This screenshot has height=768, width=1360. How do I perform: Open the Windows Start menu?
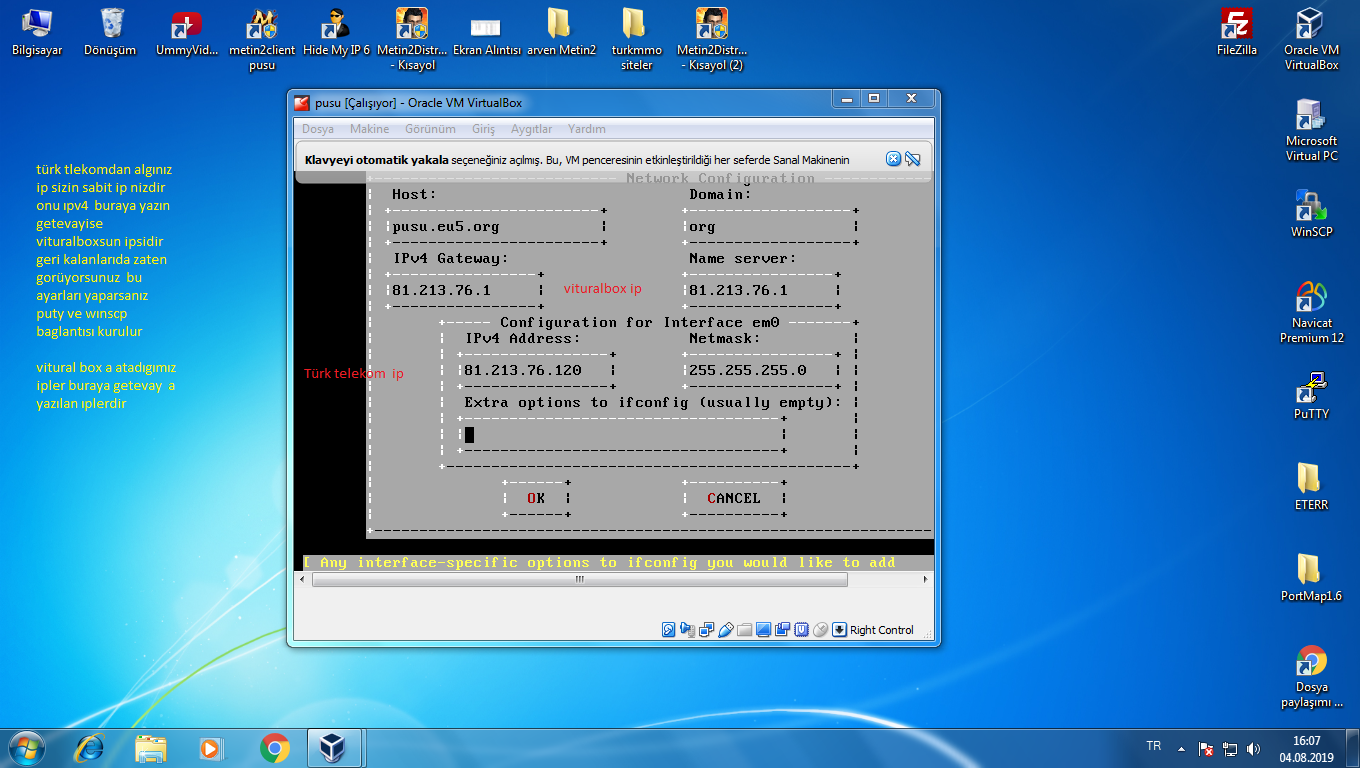tap(26, 747)
